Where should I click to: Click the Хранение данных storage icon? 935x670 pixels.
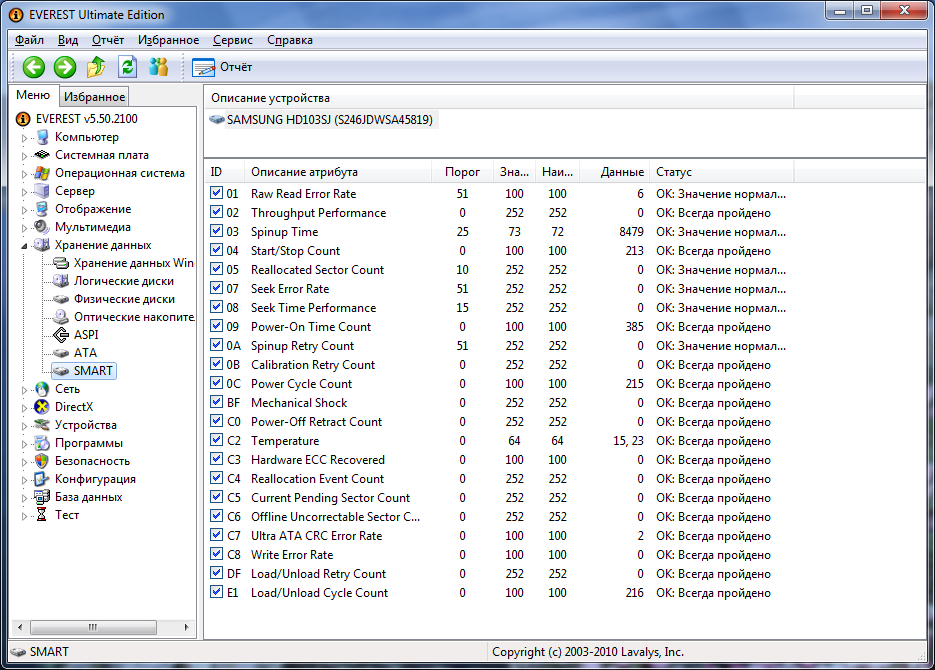pyautogui.click(x=42, y=245)
